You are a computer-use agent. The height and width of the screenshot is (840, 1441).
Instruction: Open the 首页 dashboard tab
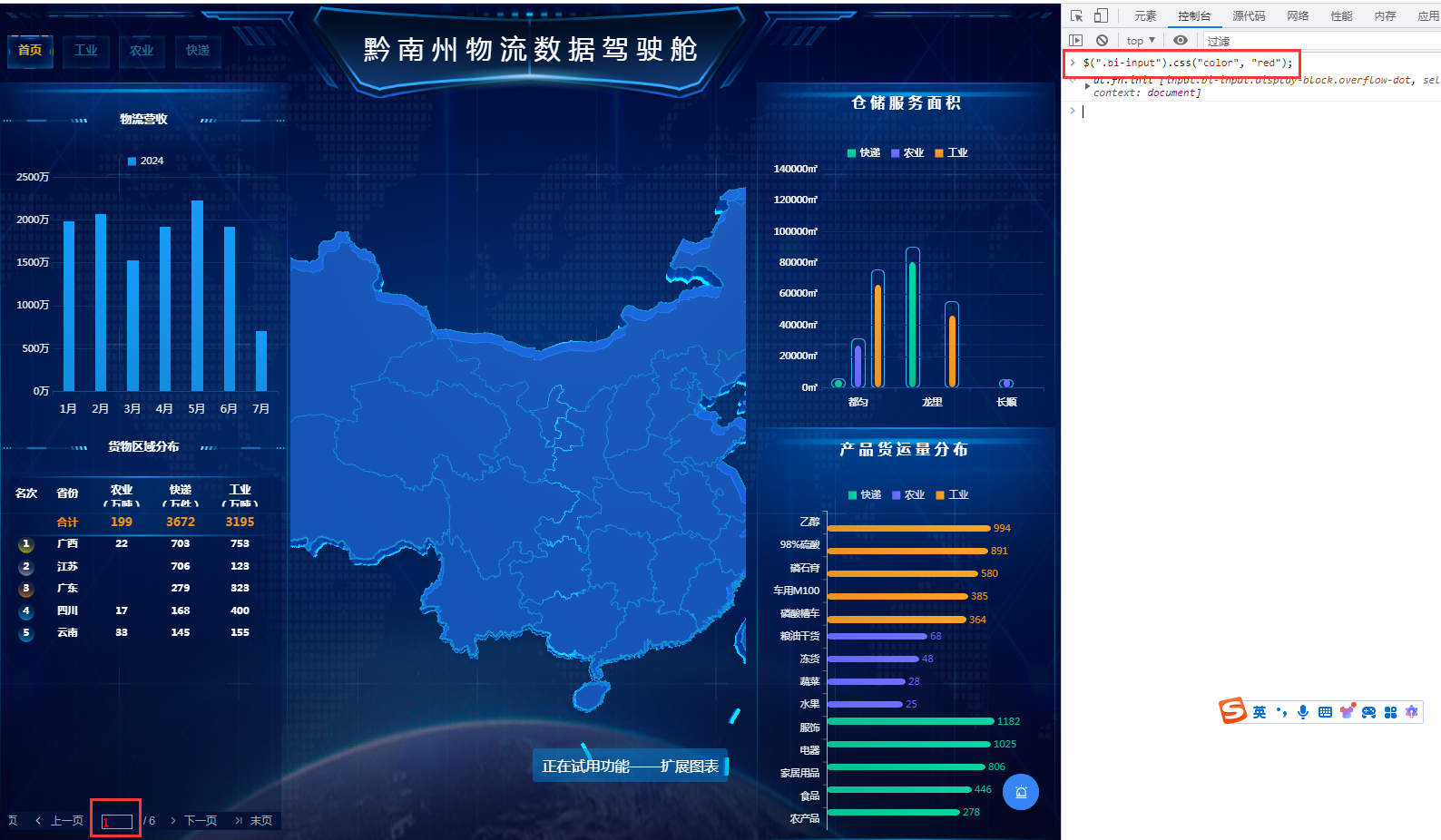coord(30,50)
